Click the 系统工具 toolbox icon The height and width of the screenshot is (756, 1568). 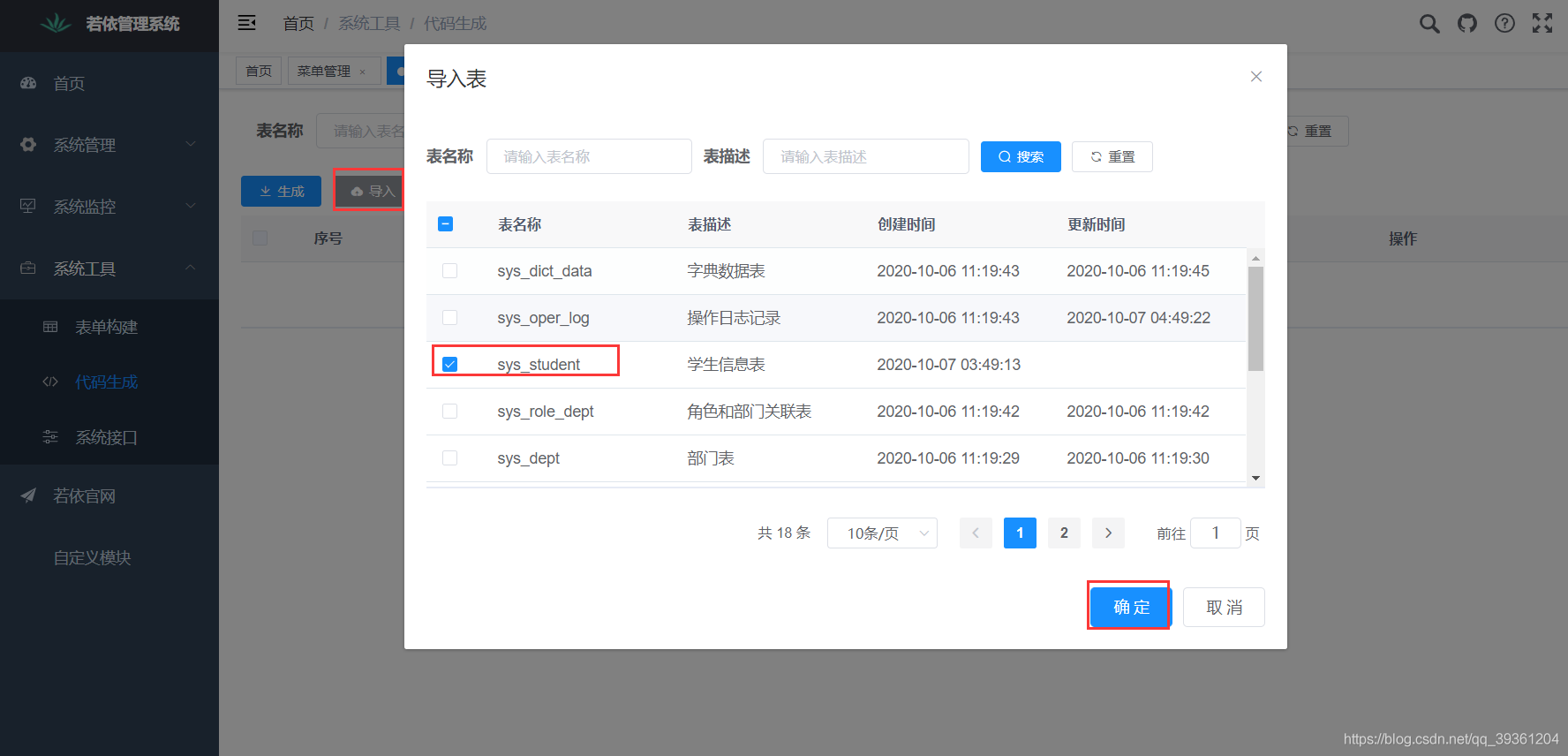pos(28,268)
